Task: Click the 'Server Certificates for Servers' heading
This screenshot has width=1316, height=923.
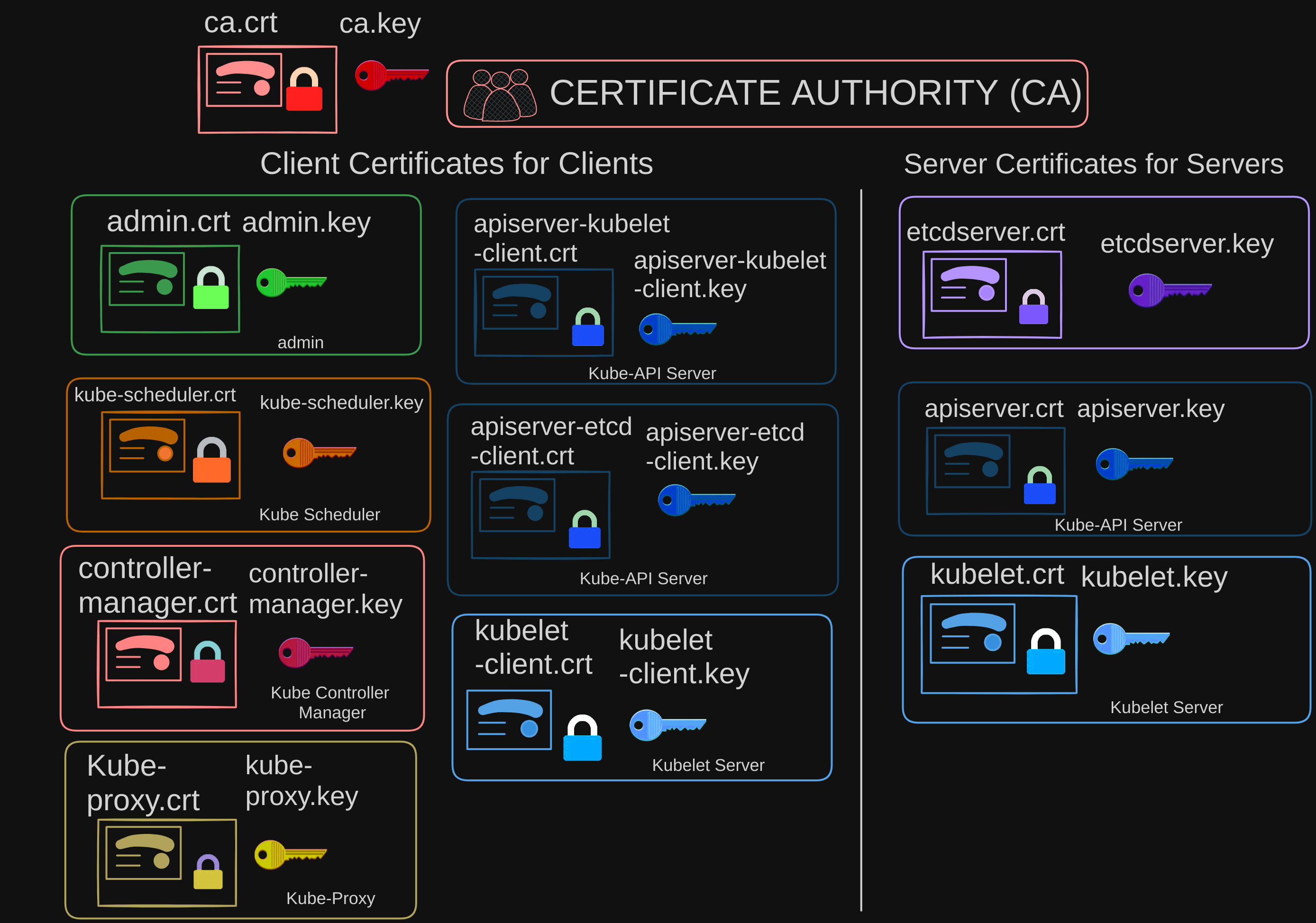Action: 1093,164
